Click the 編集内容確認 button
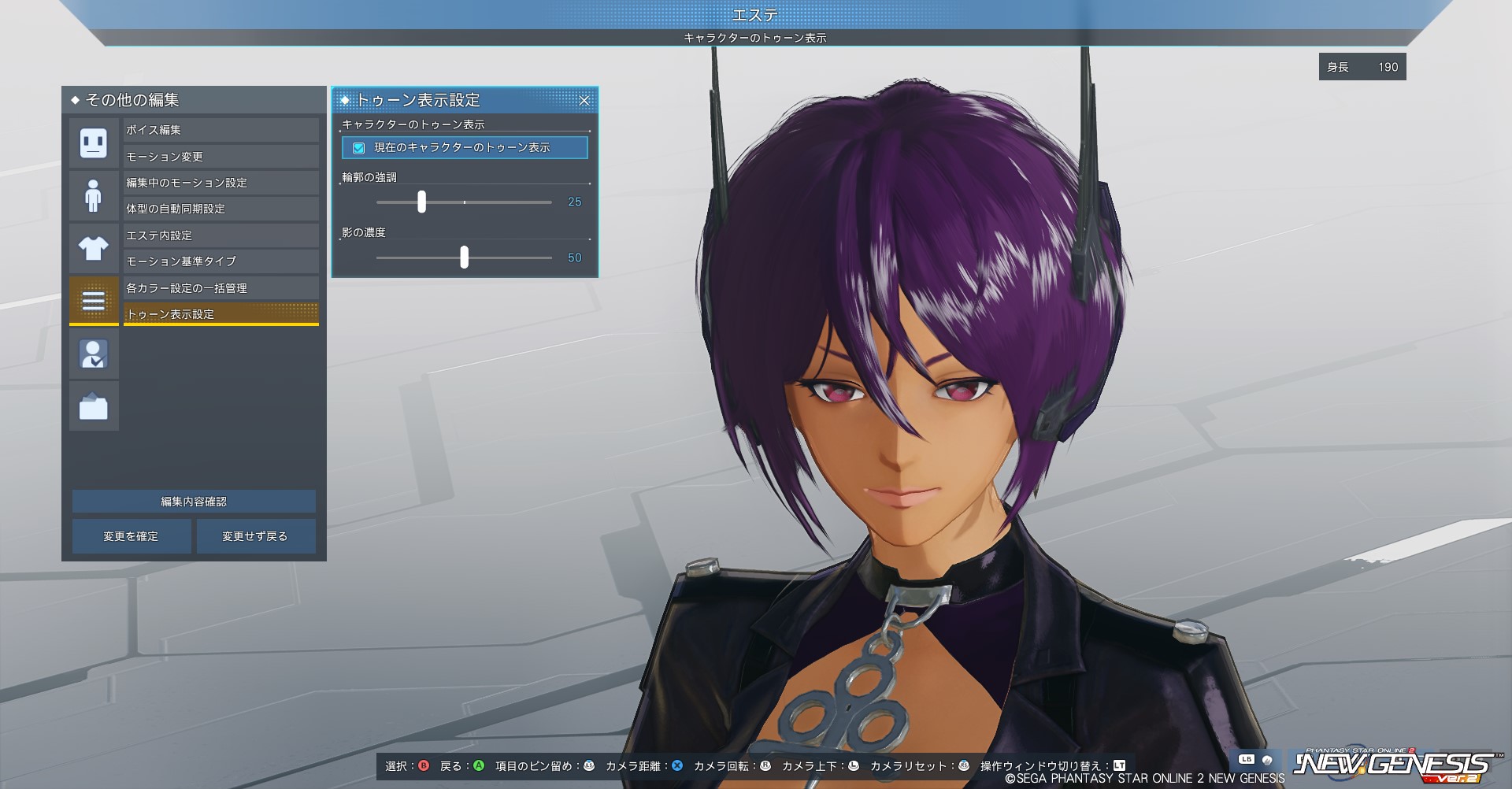 click(194, 502)
